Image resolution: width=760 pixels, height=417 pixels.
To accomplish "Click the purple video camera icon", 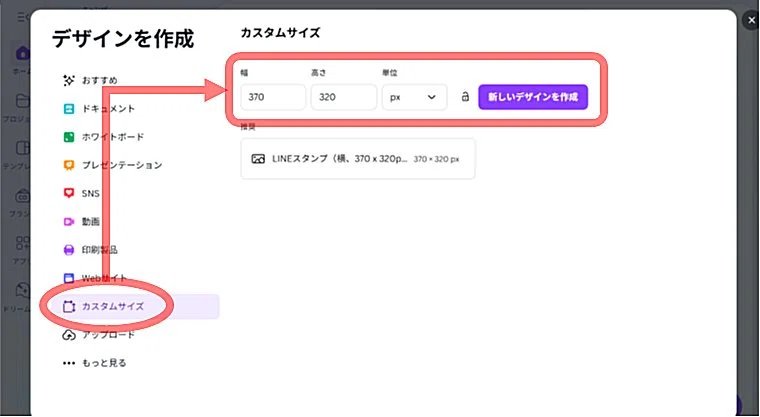I will coord(69,222).
